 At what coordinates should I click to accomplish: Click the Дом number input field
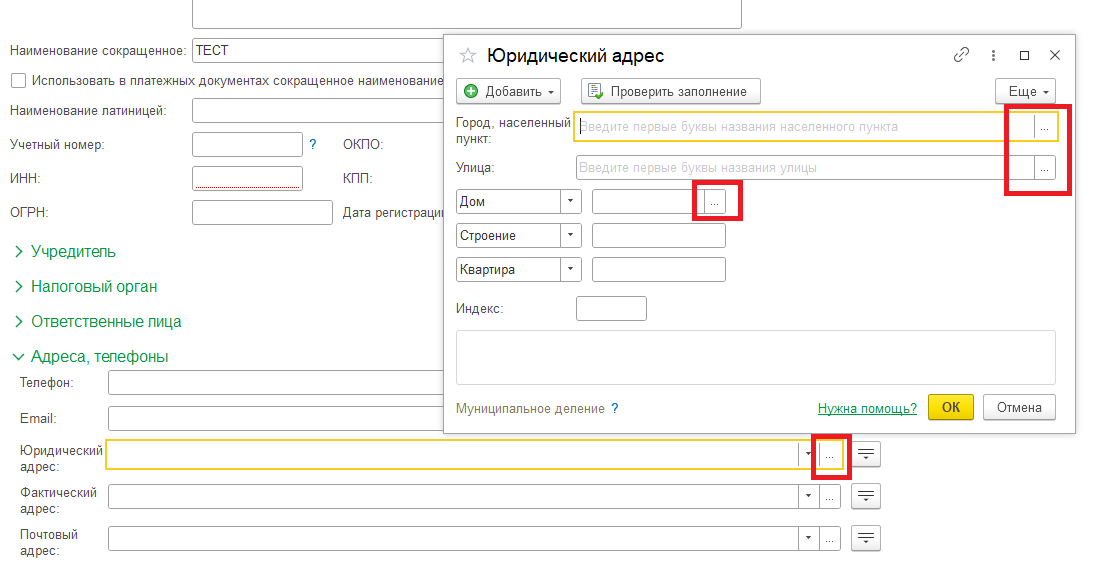648,202
